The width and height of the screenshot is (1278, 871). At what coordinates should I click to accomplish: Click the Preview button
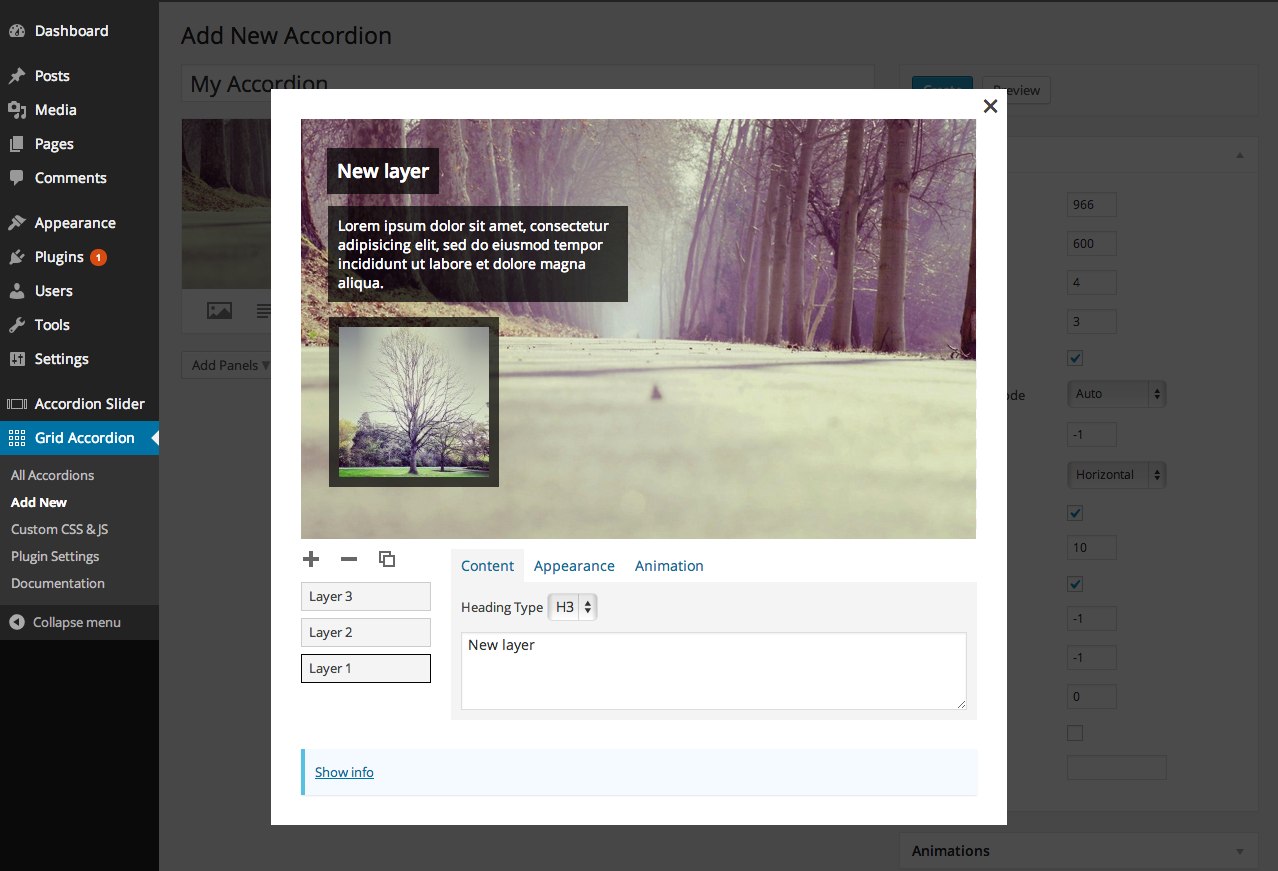(x=1016, y=90)
